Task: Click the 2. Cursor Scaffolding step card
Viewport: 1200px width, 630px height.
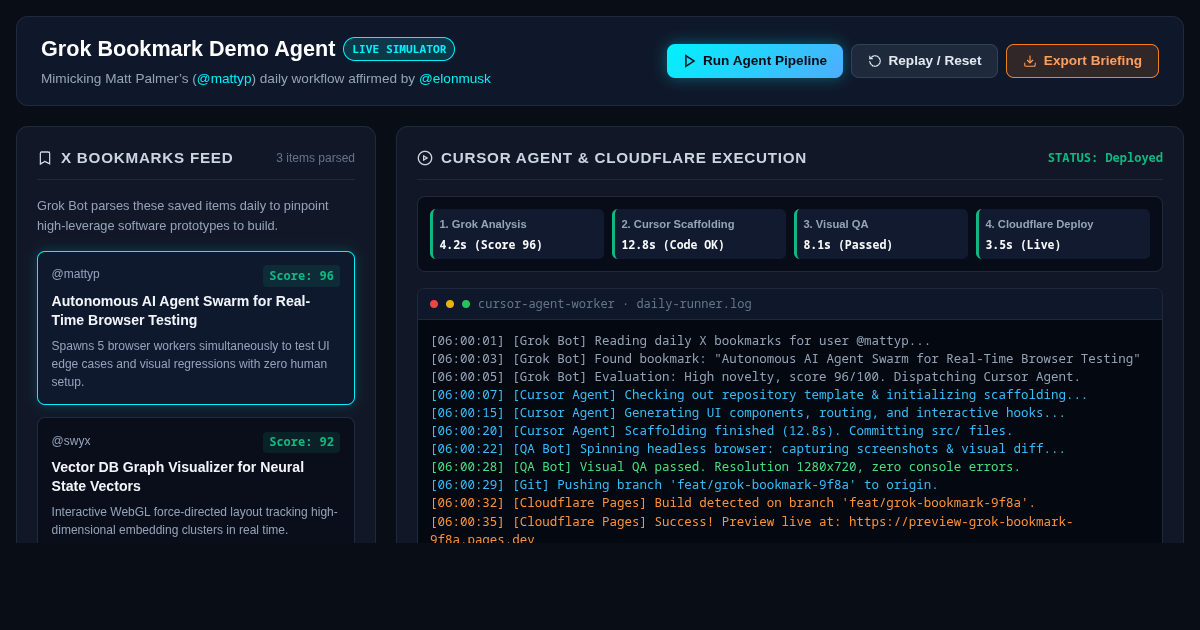Action: coord(699,234)
